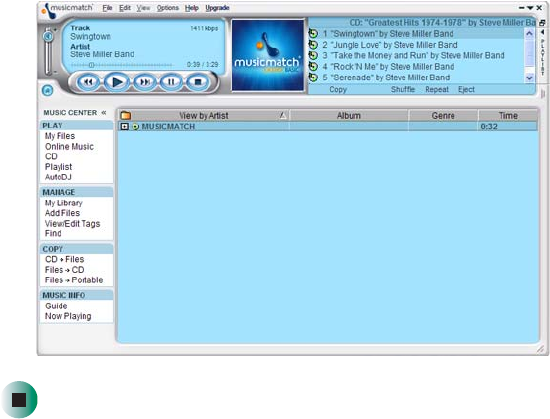
Task: Toggle Shuffle for the playlist
Action: point(403,89)
